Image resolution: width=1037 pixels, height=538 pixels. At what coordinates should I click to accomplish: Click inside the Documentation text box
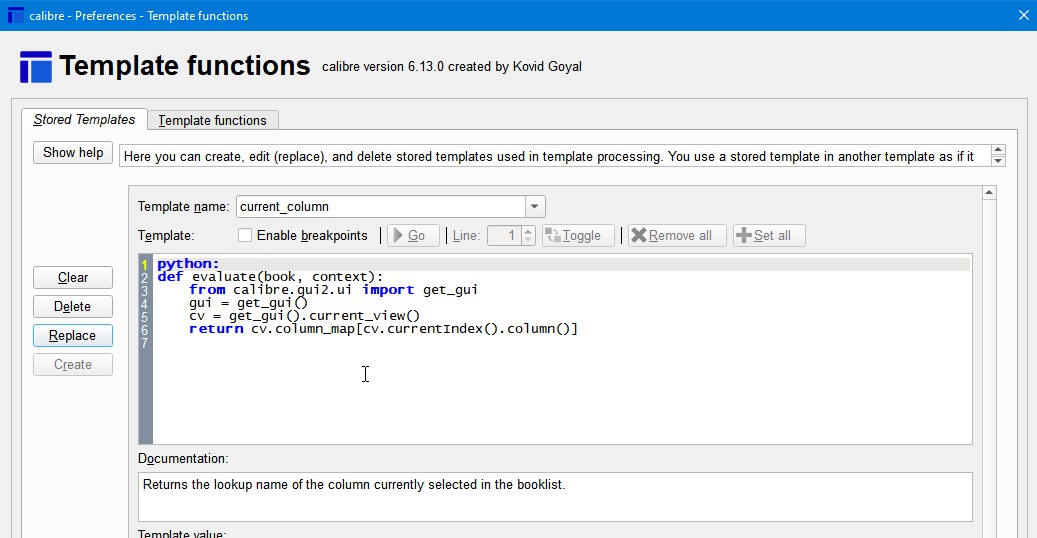[555, 496]
